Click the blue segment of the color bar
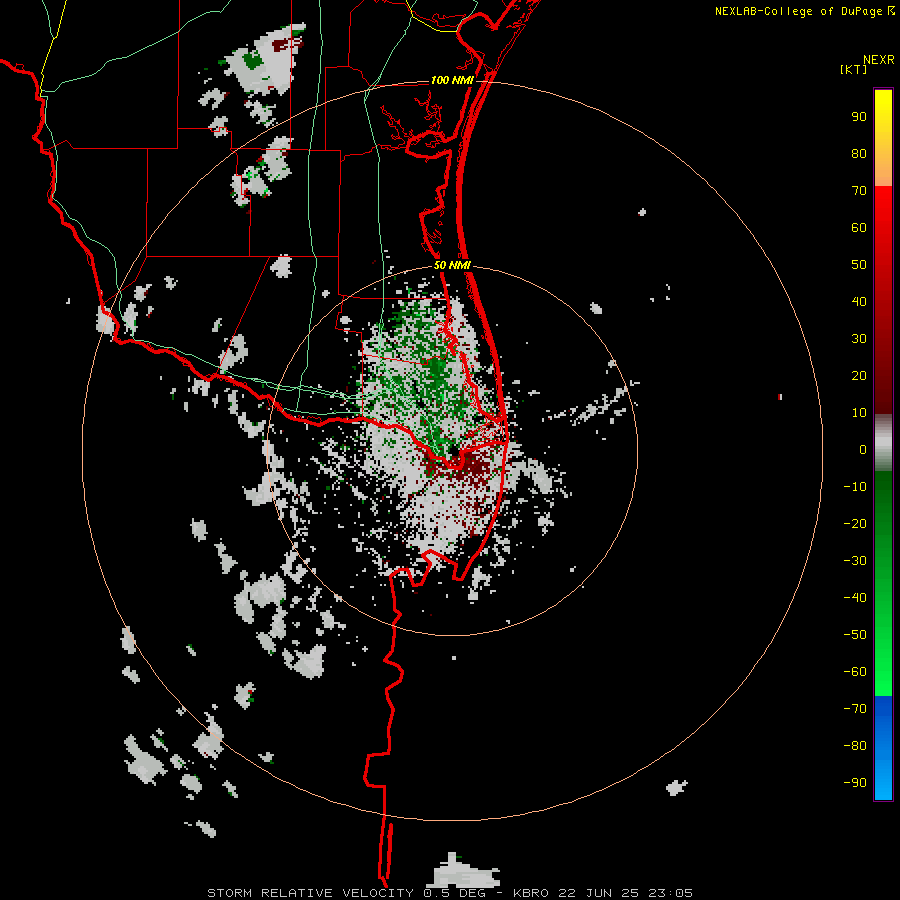The width and height of the screenshot is (900, 900). pyautogui.click(x=883, y=747)
